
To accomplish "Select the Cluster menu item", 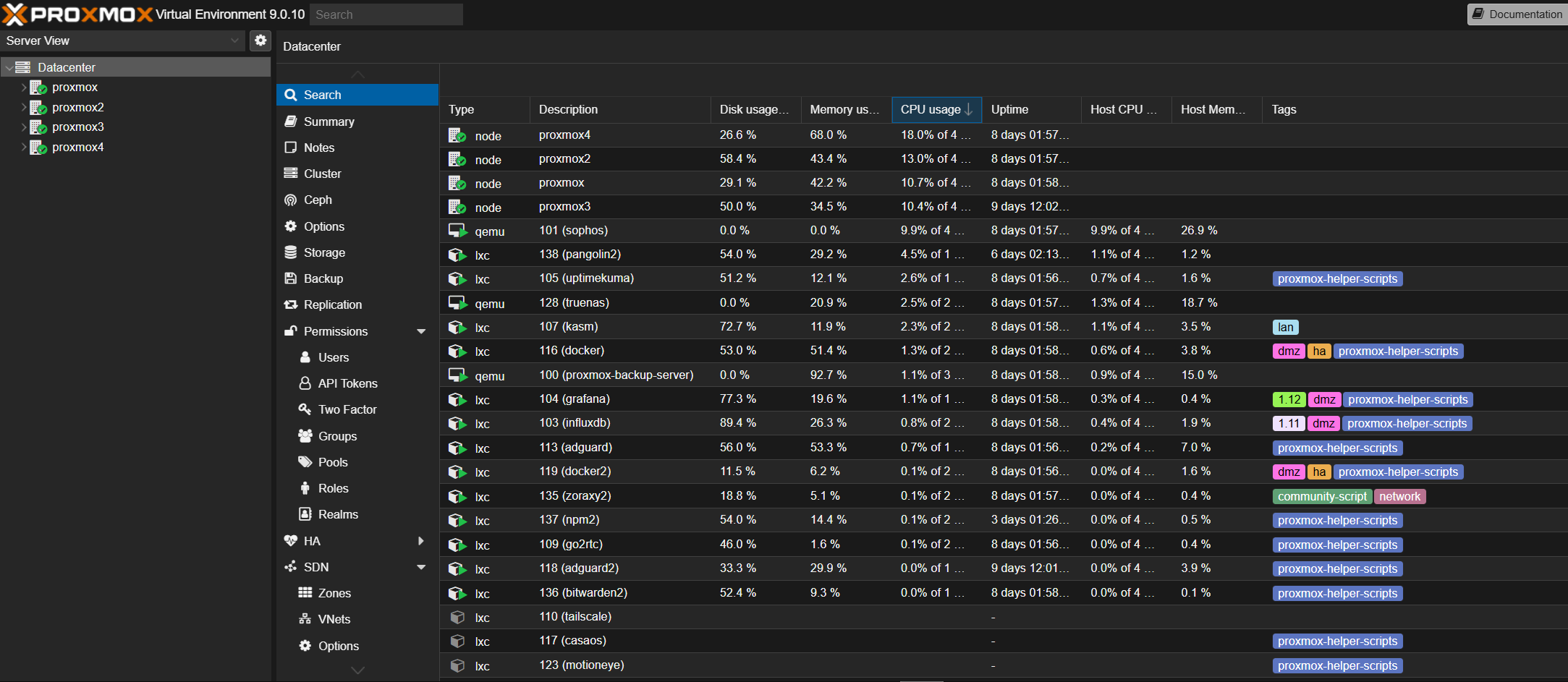I will point(322,174).
